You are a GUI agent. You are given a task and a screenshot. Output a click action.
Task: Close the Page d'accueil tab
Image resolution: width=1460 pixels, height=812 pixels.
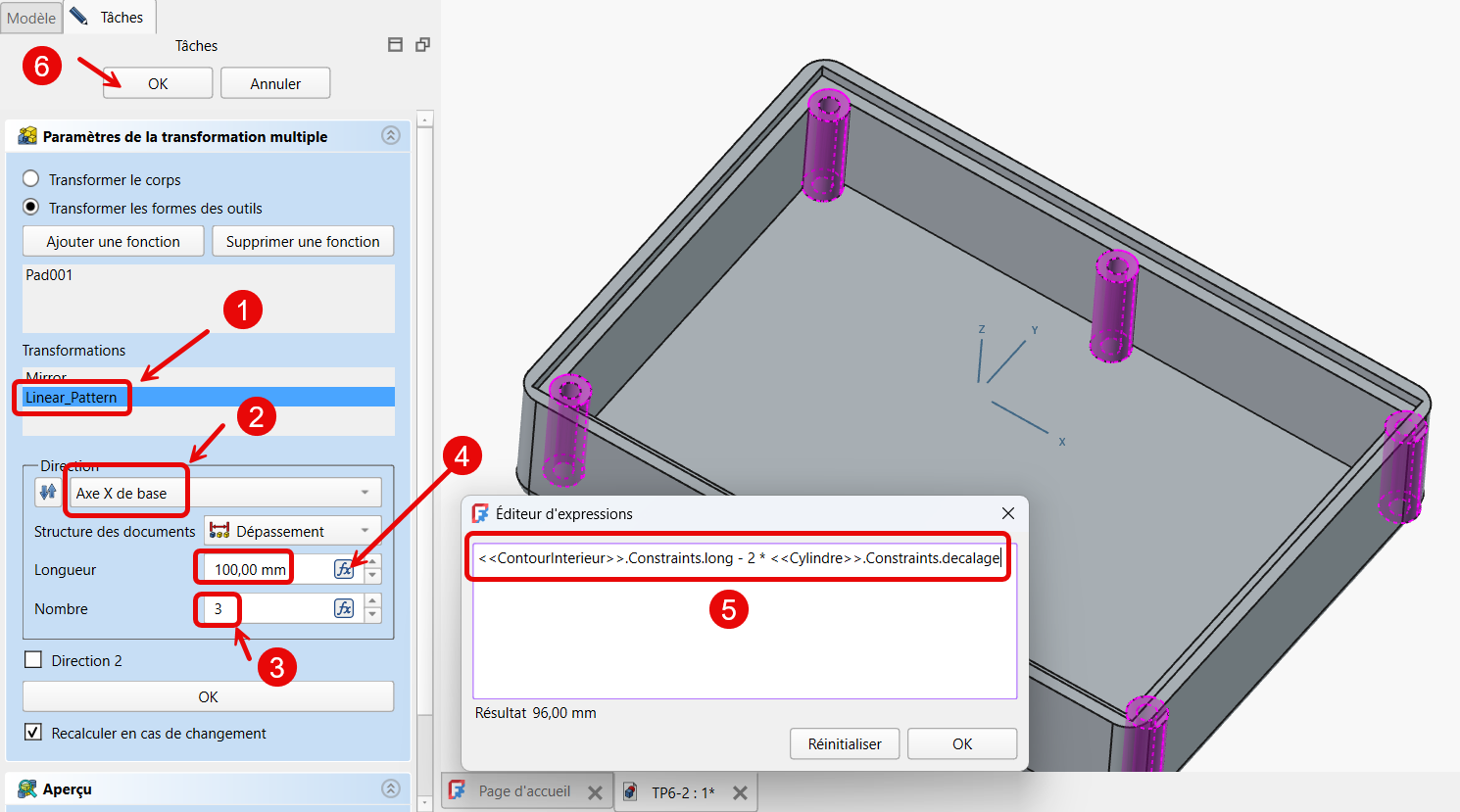click(595, 792)
